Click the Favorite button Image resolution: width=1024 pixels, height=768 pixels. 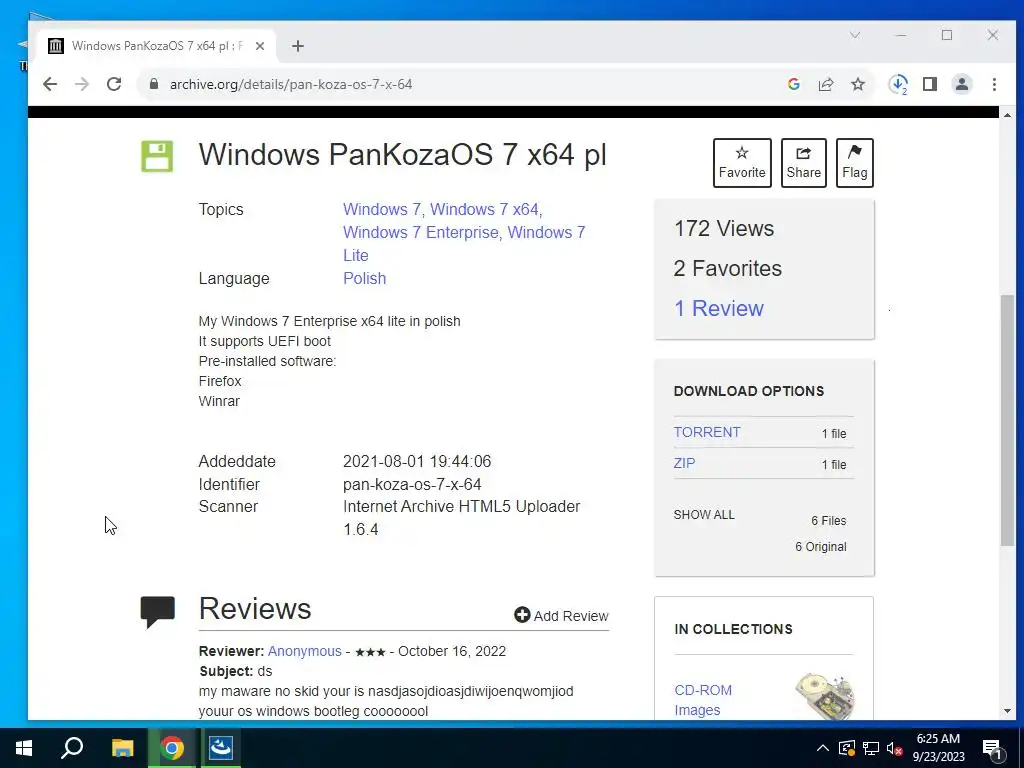(x=742, y=163)
